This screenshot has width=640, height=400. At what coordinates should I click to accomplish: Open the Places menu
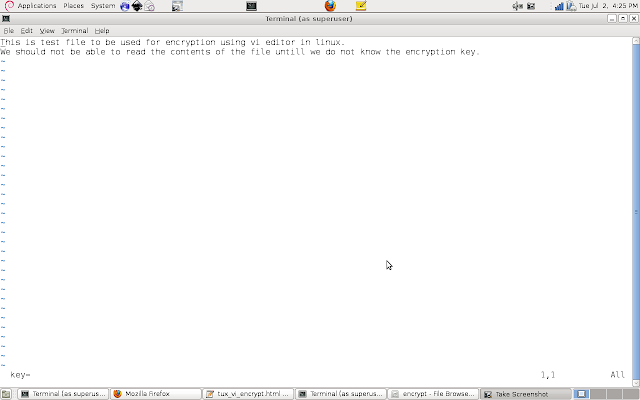coord(73,6)
